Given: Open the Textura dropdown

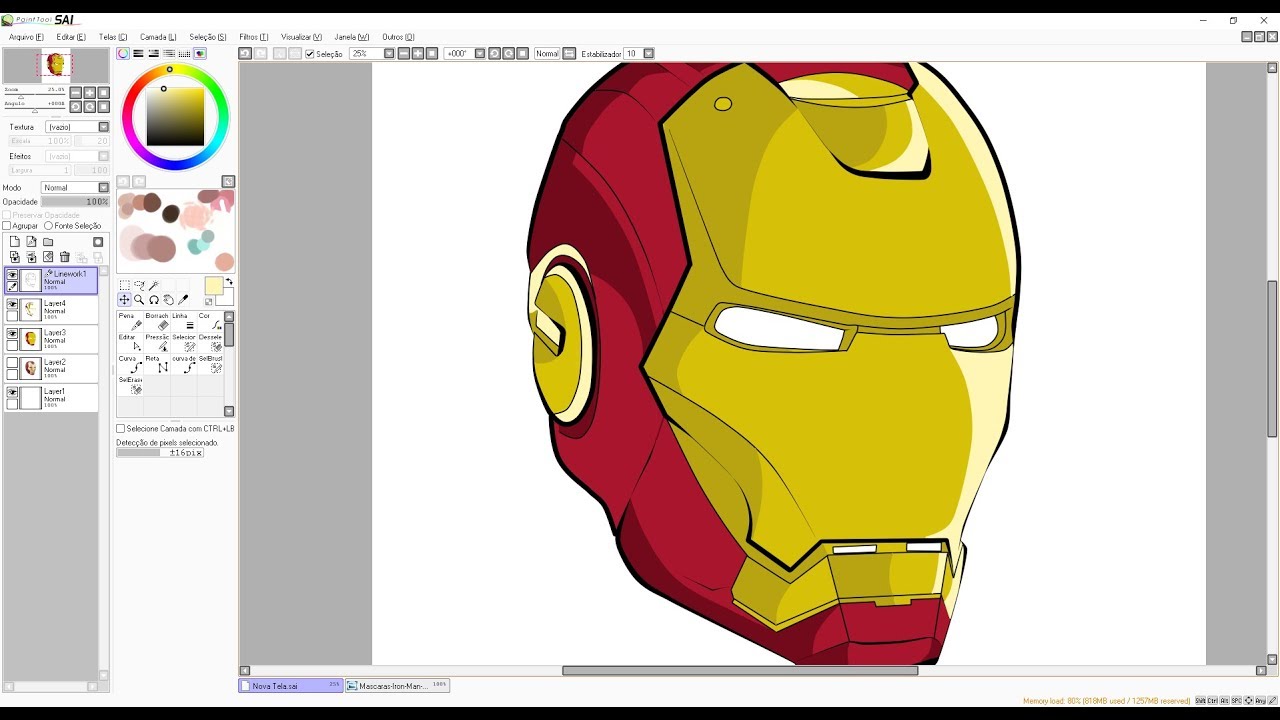Looking at the screenshot, I should (x=77, y=127).
